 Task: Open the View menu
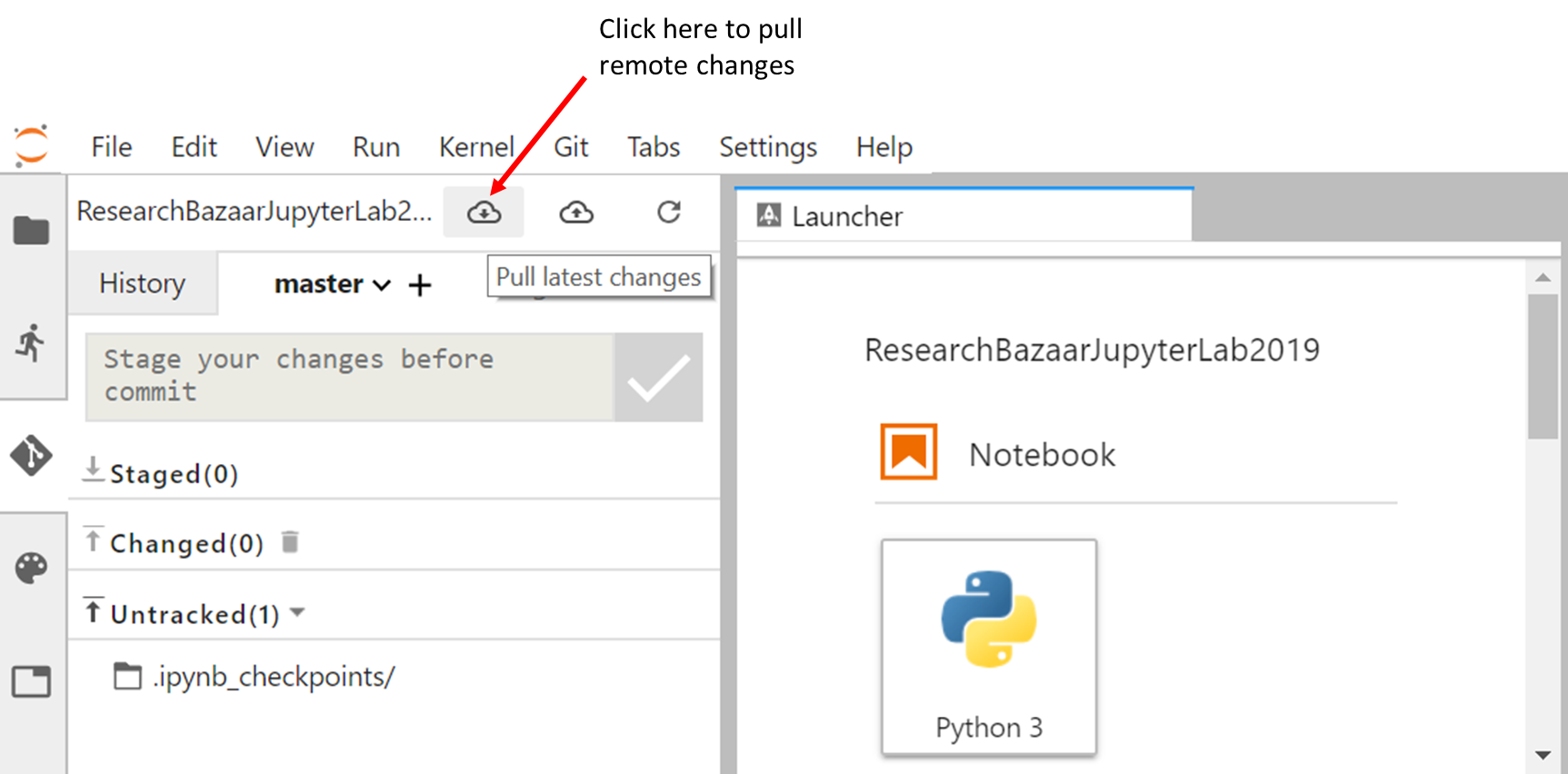click(x=285, y=147)
